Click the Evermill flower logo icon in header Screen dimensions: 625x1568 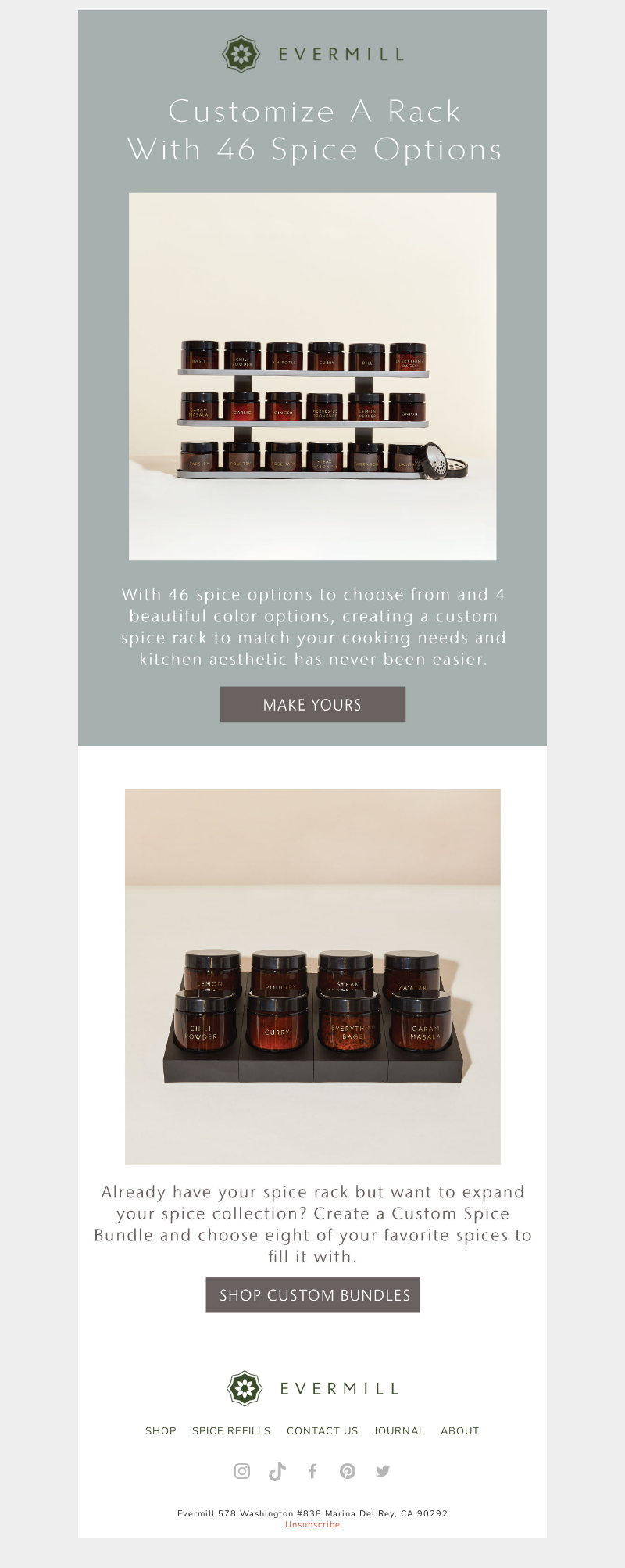click(241, 54)
